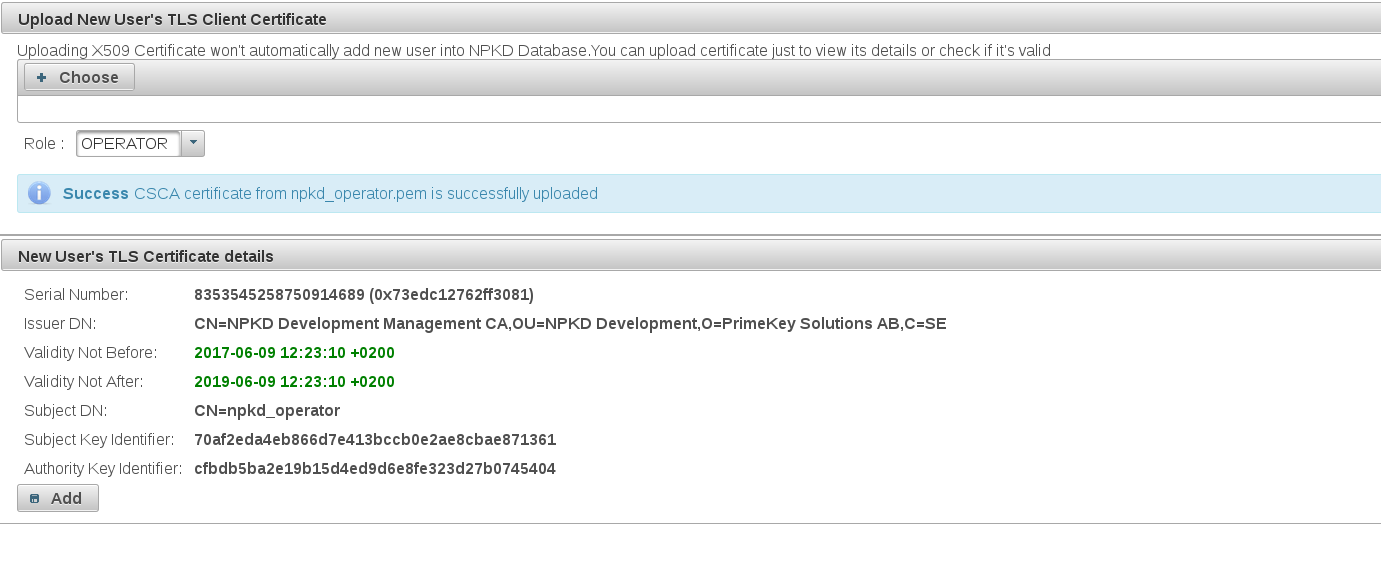This screenshot has width=1381, height=581.
Task: Click the Subject Key Identifier hash value
Action: (x=375, y=440)
